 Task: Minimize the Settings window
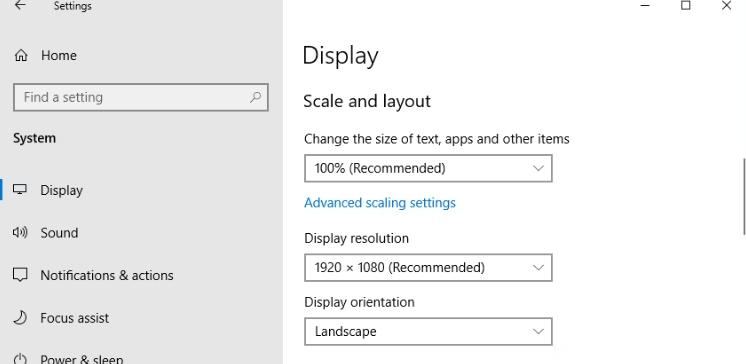[645, 5]
